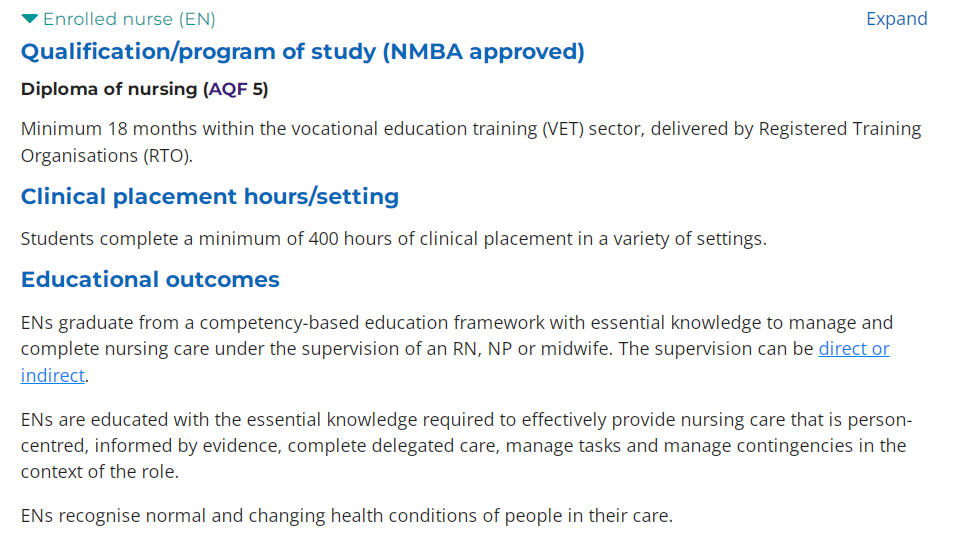
Task: Open the 'direct or' supervision hyperlink
Action: point(854,348)
